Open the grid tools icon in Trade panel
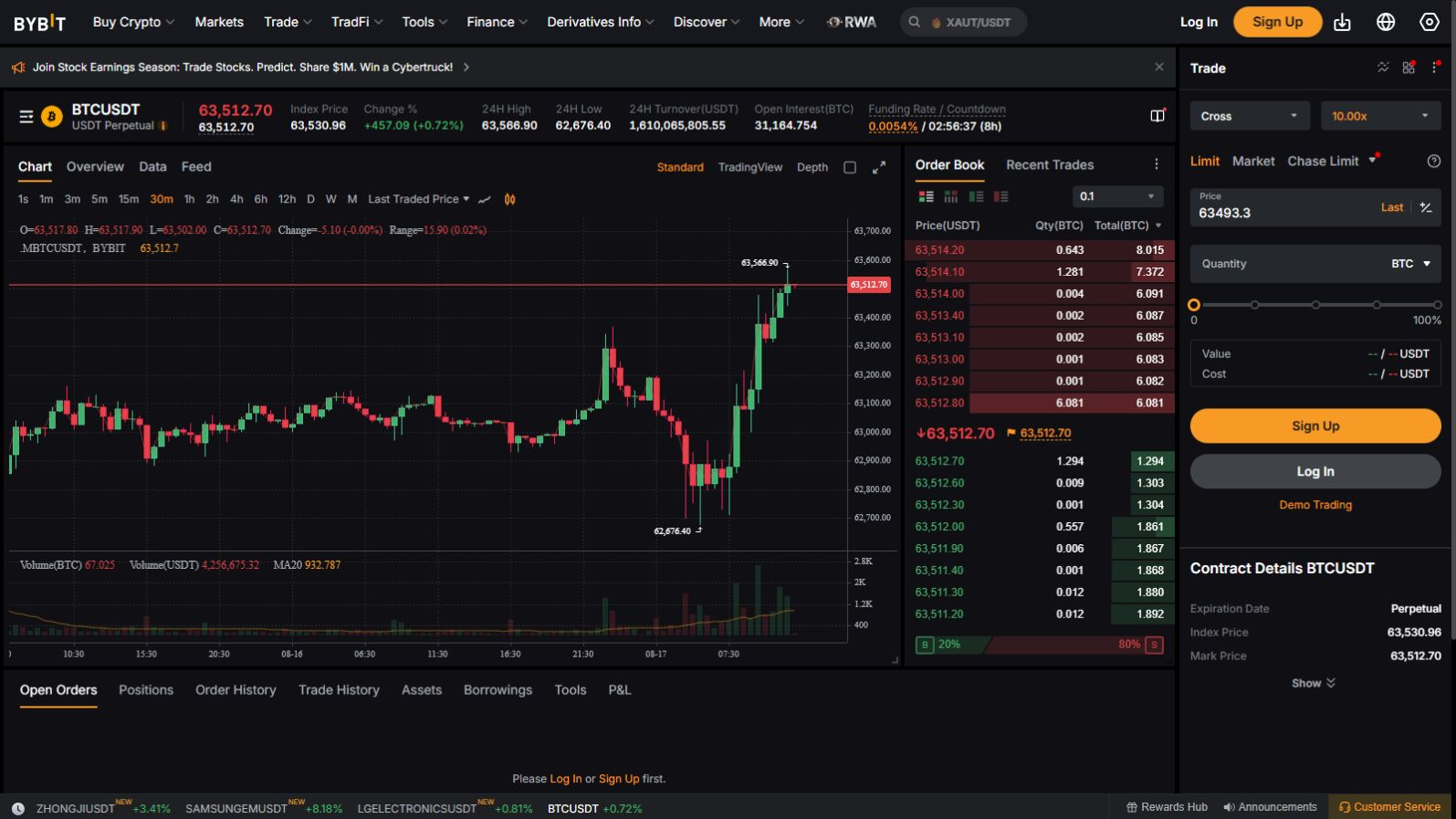This screenshot has height=819, width=1456. coord(1409,68)
